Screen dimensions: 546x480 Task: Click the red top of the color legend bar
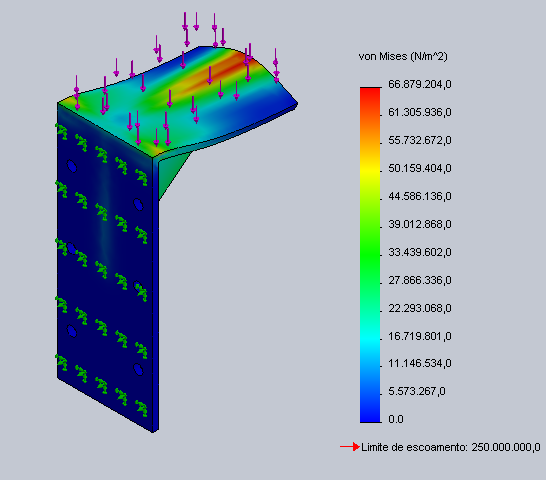(x=370, y=93)
